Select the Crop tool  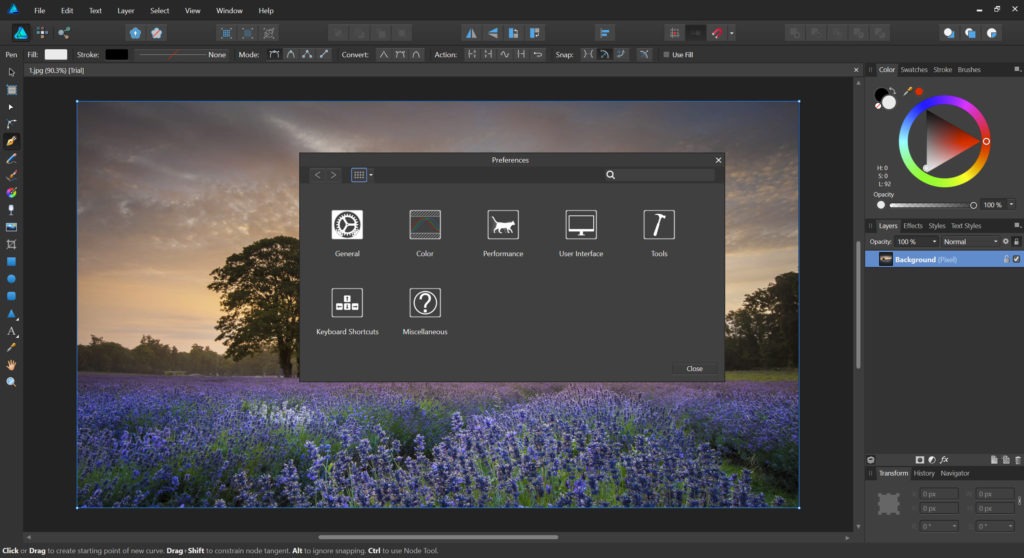coord(11,244)
